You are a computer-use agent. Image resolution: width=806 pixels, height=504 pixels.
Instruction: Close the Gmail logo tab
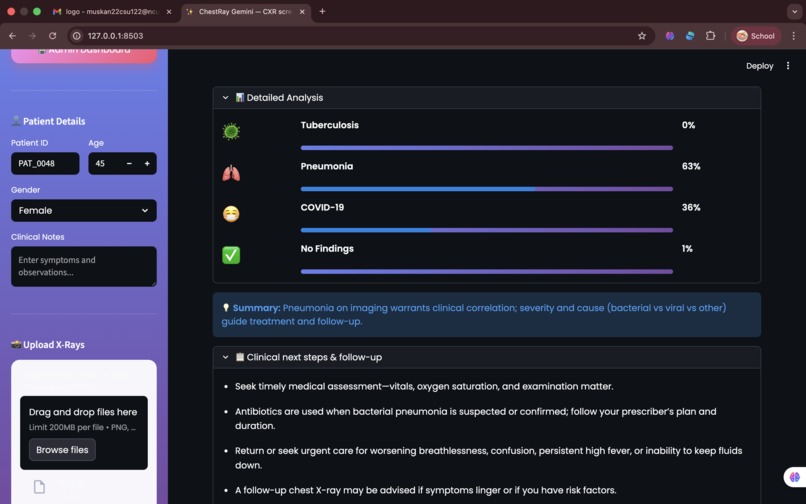coord(169,11)
